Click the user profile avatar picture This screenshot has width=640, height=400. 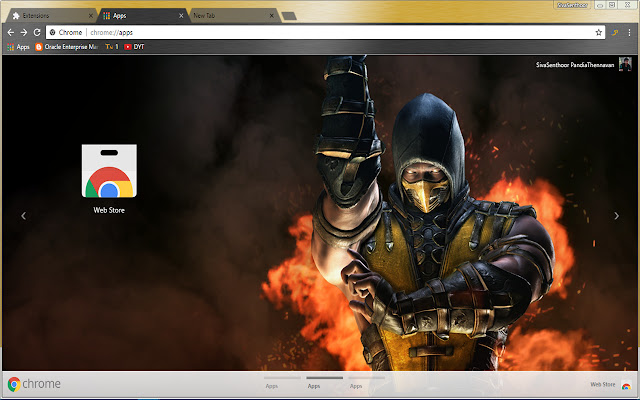tap(625, 64)
